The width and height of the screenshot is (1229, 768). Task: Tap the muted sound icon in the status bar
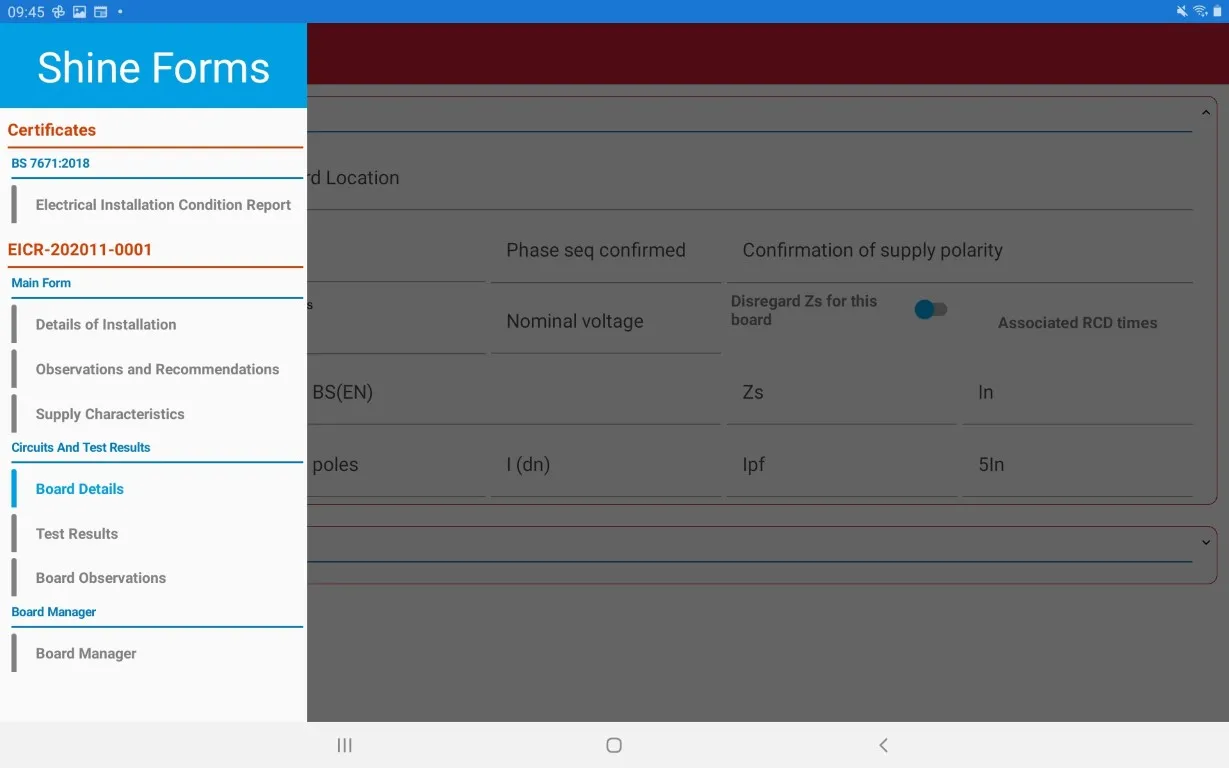pos(1180,11)
